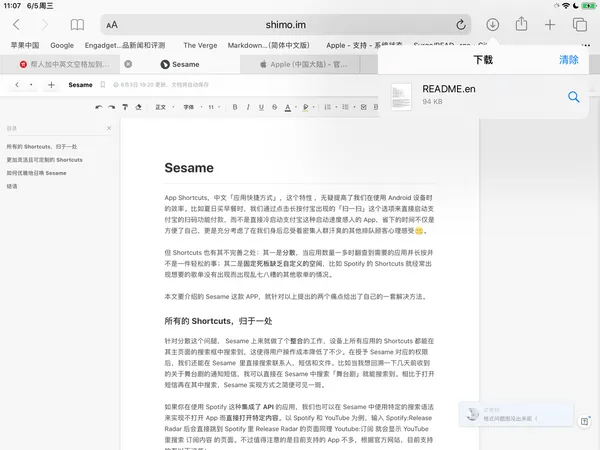
Task: Undo the last edit
Action: [x=99, y=107]
